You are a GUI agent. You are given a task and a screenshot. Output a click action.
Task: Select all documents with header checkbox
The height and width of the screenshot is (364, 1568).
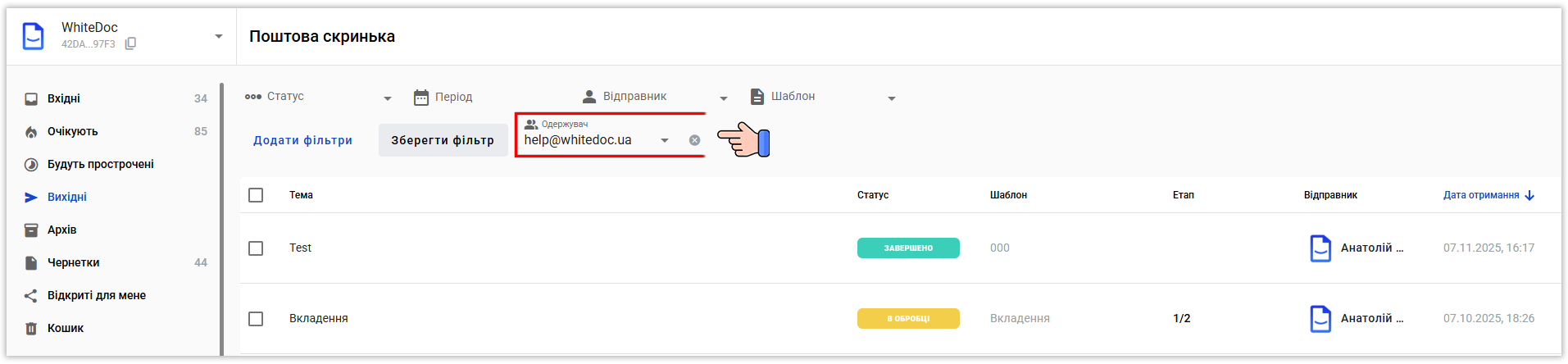click(256, 195)
